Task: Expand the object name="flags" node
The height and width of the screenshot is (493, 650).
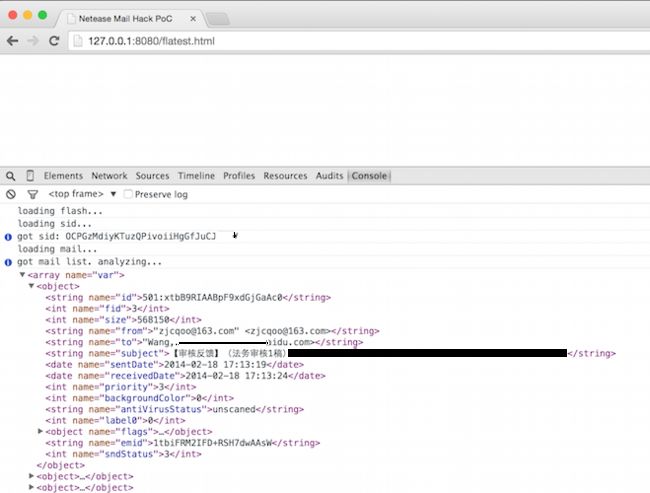Action: click(40, 431)
